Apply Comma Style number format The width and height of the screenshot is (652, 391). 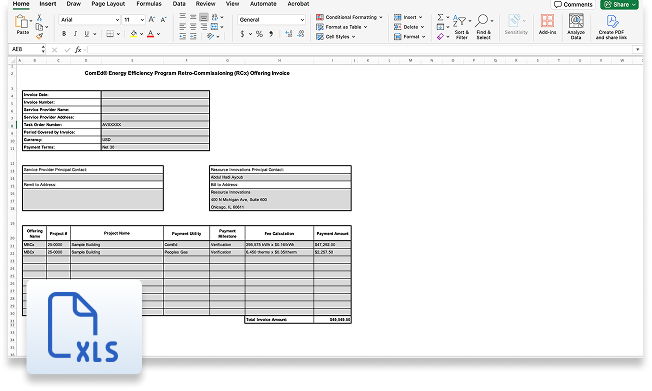(x=271, y=34)
